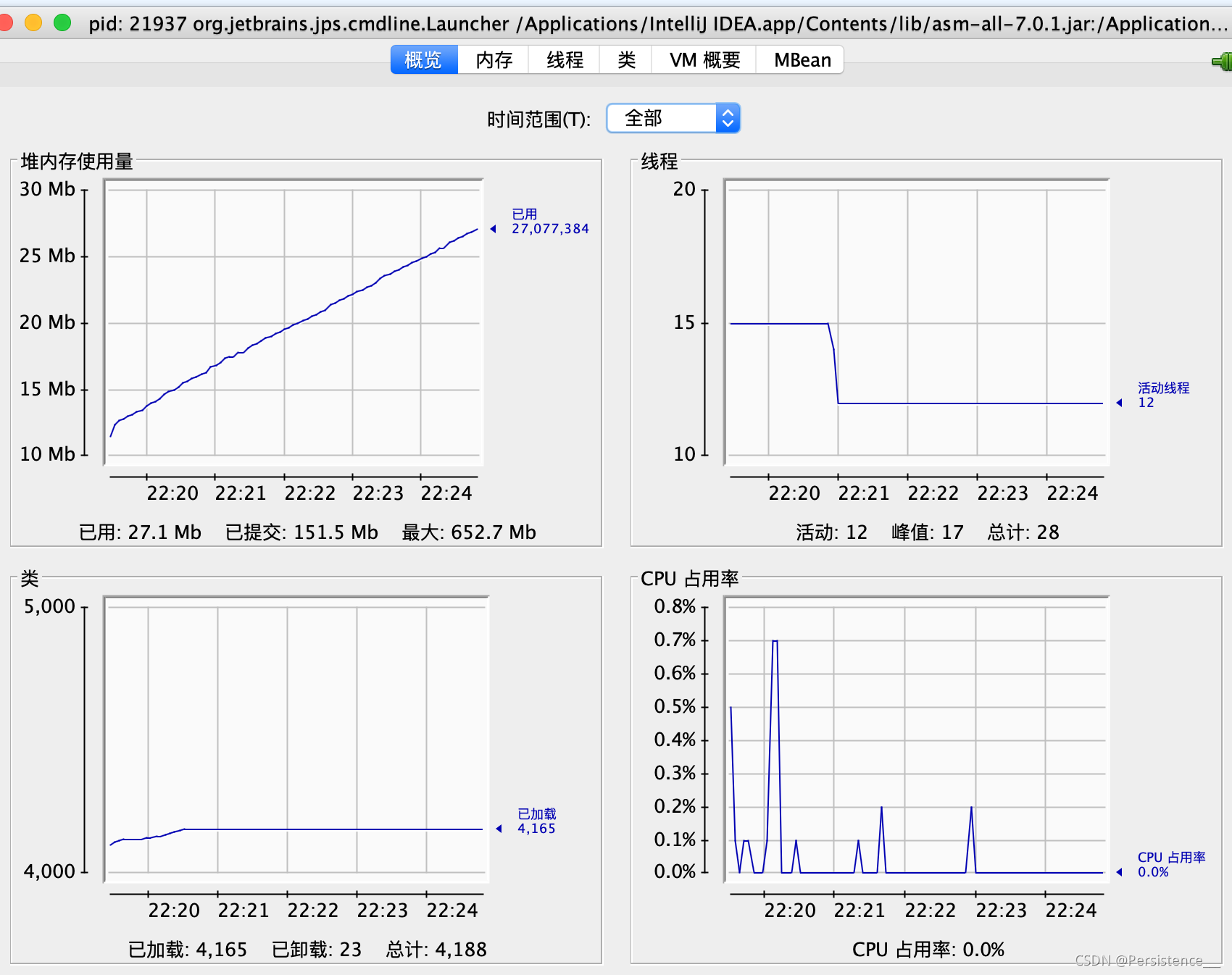1232x975 pixels.
Task: Click the green connection status icon
Action: pyautogui.click(x=1222, y=62)
